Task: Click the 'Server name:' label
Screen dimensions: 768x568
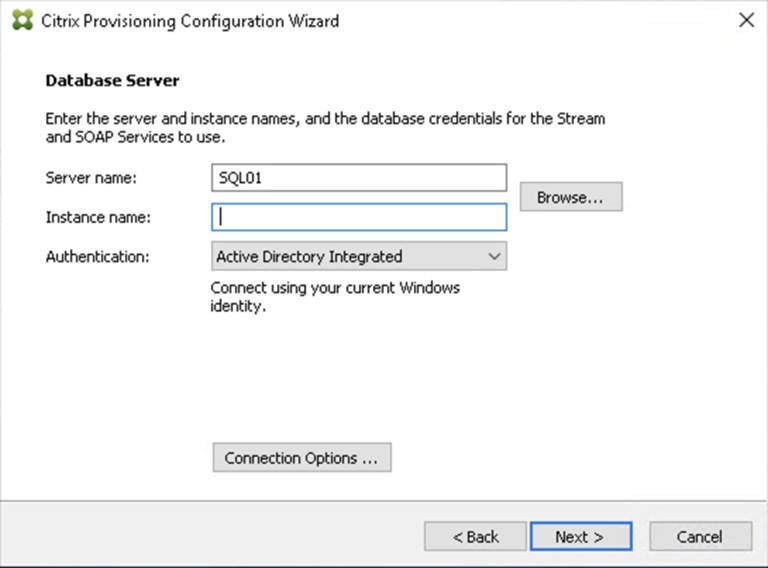Action: tap(91, 178)
